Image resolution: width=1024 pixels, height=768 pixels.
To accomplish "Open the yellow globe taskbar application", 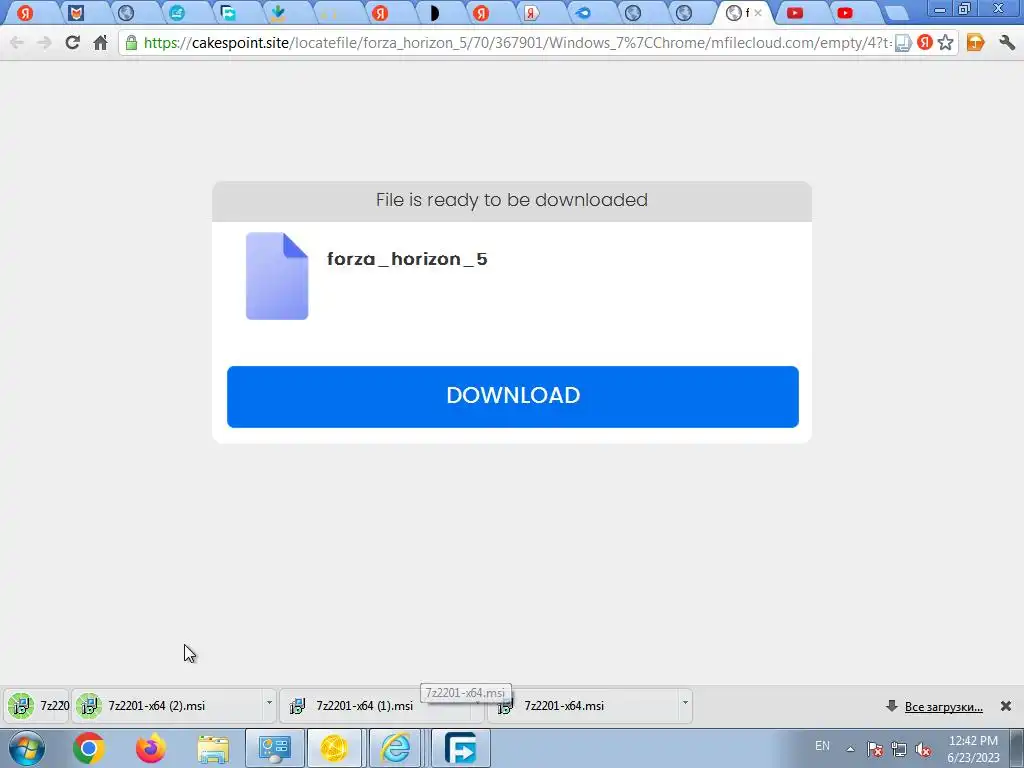I will pos(334,748).
